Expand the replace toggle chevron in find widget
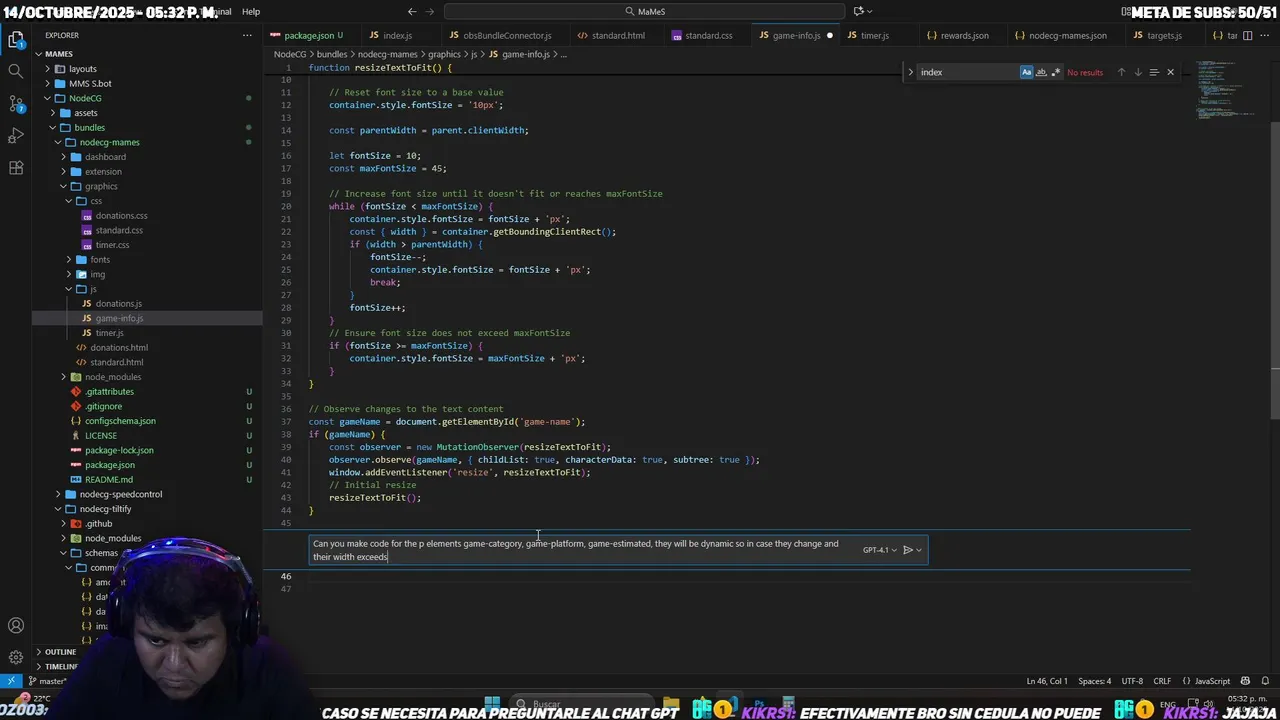1280x720 pixels. tap(910, 72)
